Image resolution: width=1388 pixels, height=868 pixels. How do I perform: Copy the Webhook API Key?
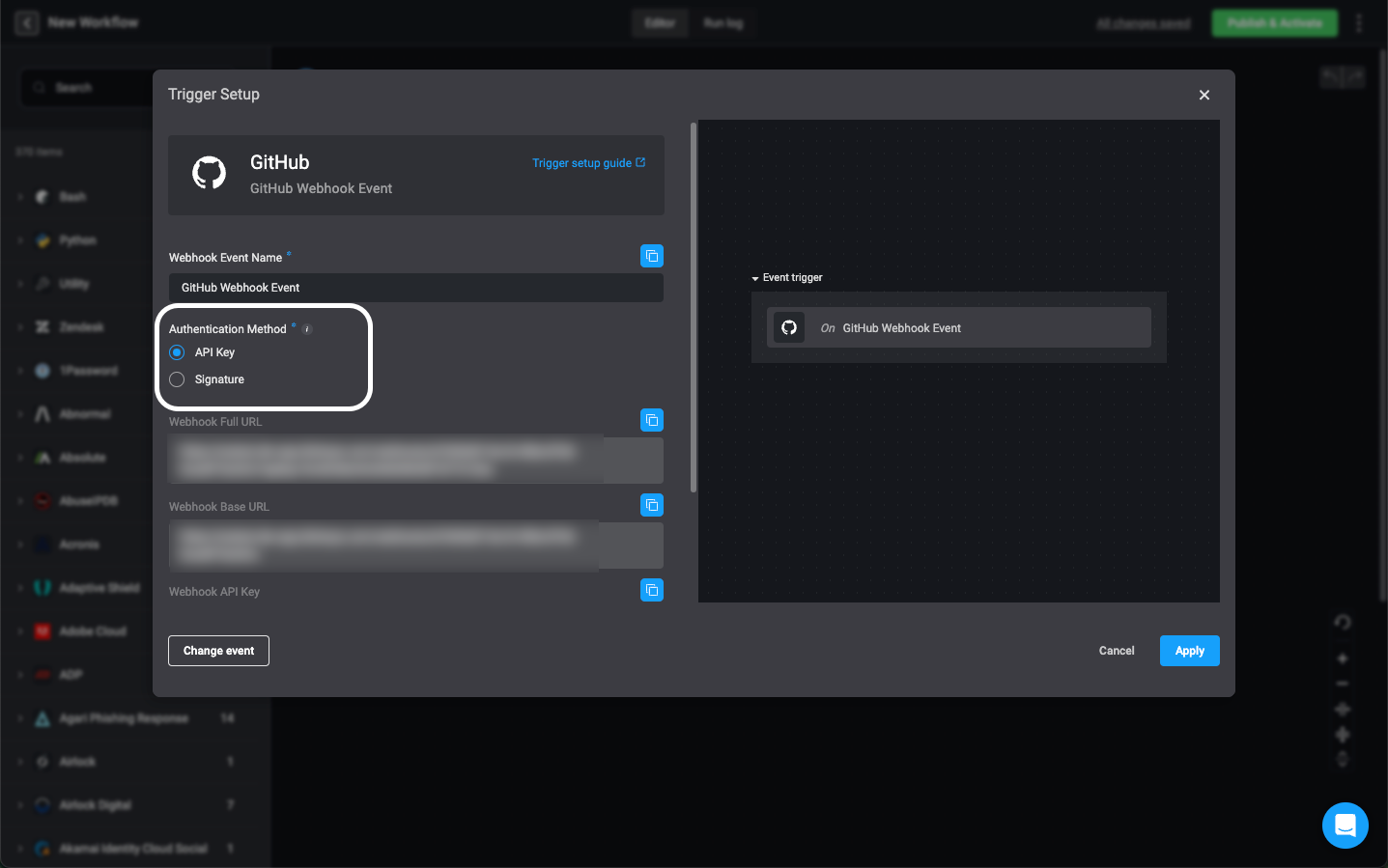tap(652, 590)
